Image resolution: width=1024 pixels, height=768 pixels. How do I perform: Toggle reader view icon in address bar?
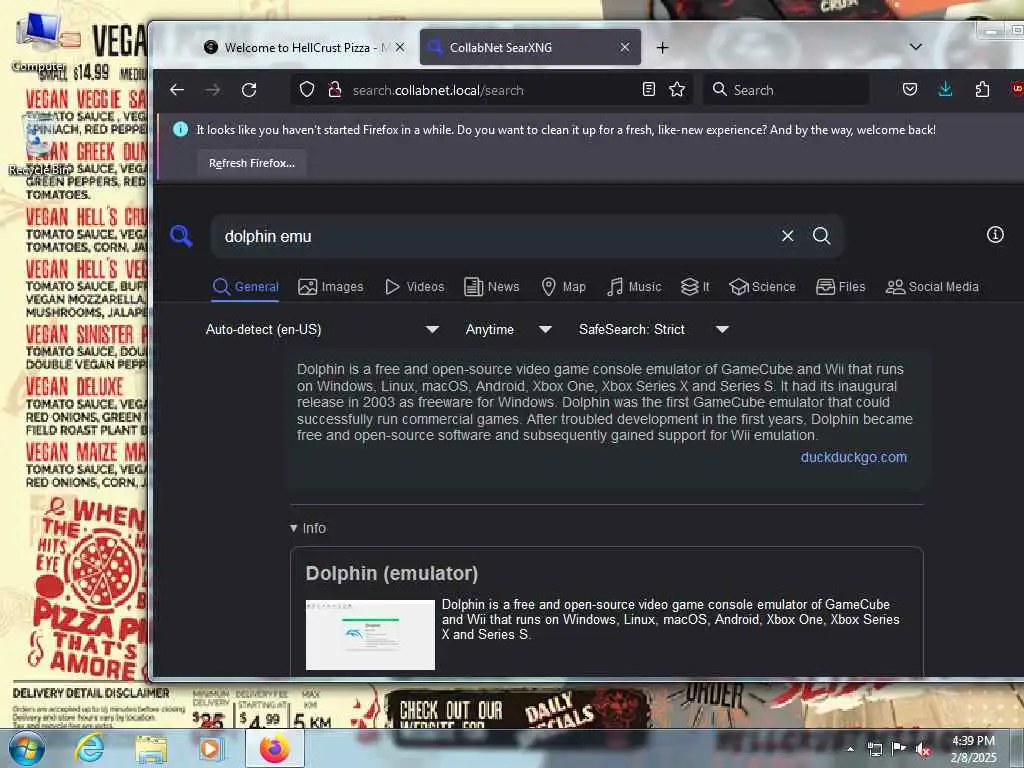[648, 89]
